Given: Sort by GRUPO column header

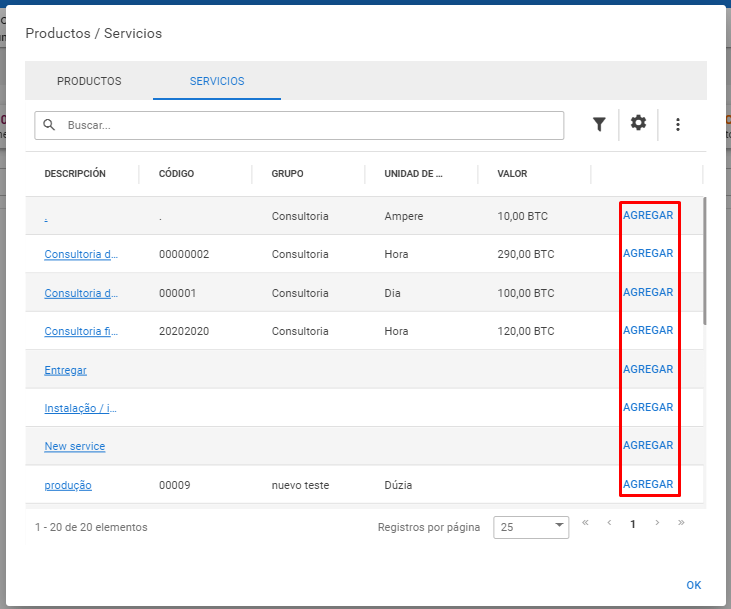Looking at the screenshot, I should click(287, 173).
